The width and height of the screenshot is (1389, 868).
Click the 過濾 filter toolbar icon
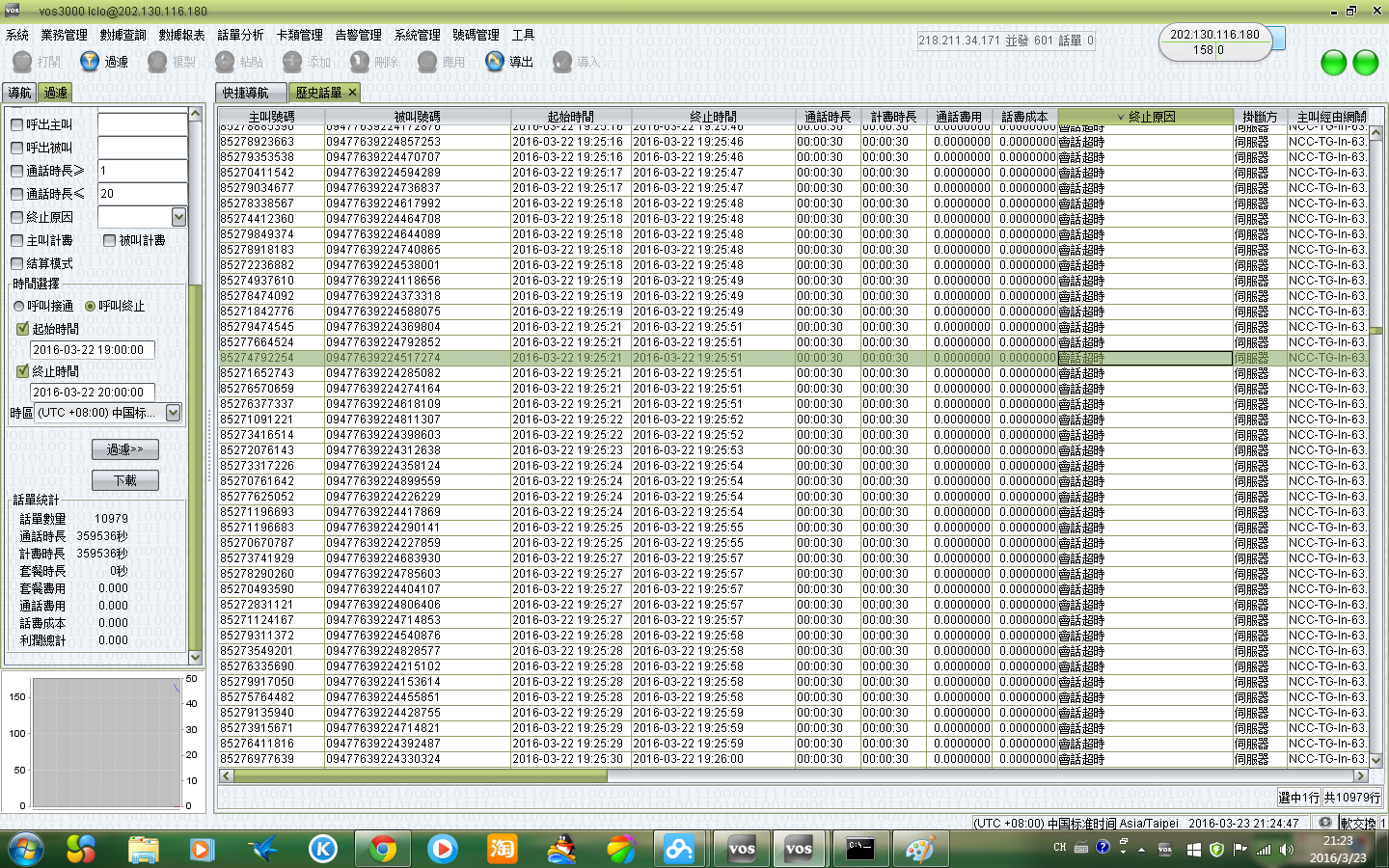click(90, 62)
